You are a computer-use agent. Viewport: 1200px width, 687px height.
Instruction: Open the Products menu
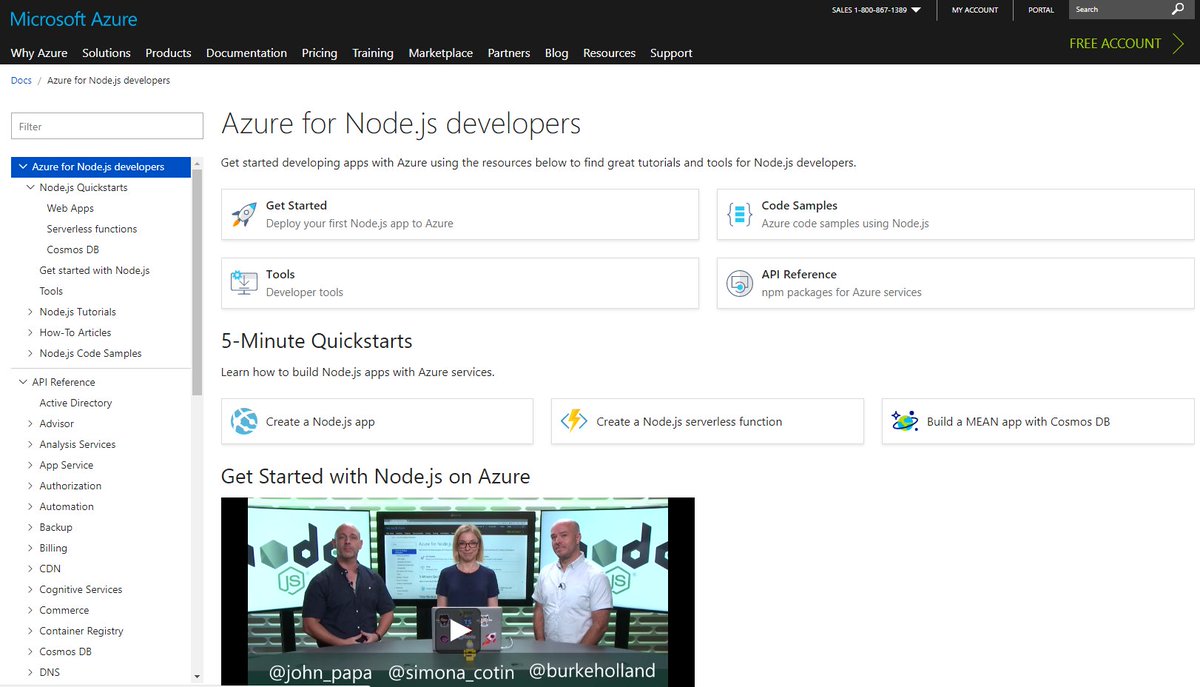[x=168, y=53]
